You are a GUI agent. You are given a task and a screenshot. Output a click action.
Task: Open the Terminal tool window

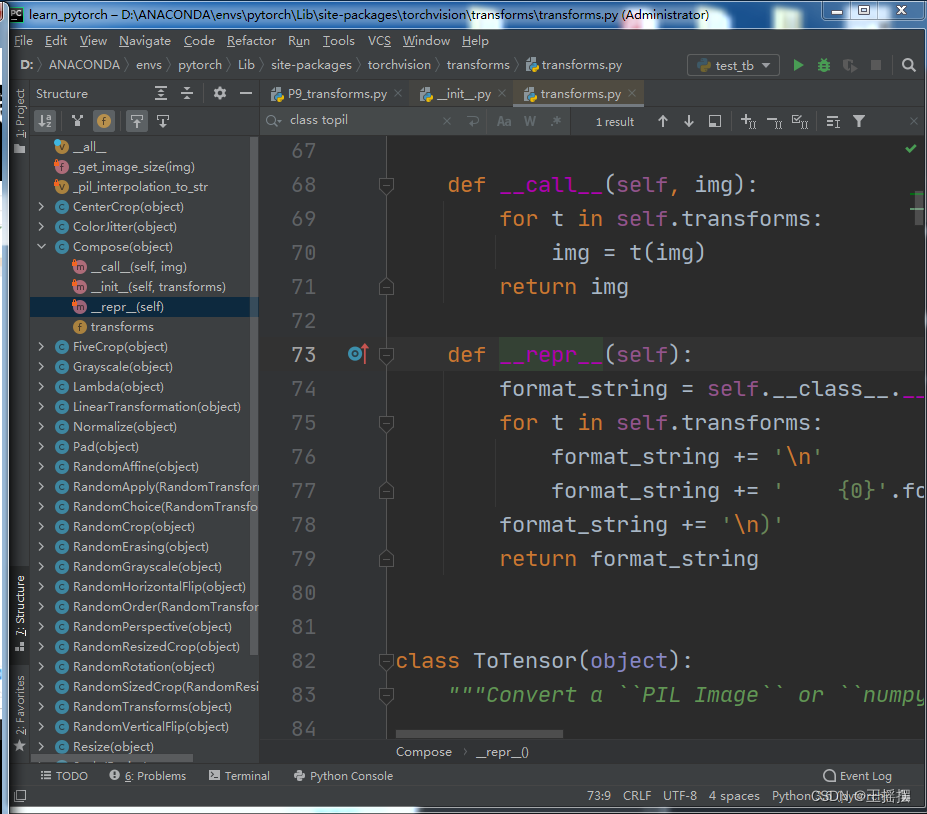pyautogui.click(x=239, y=776)
